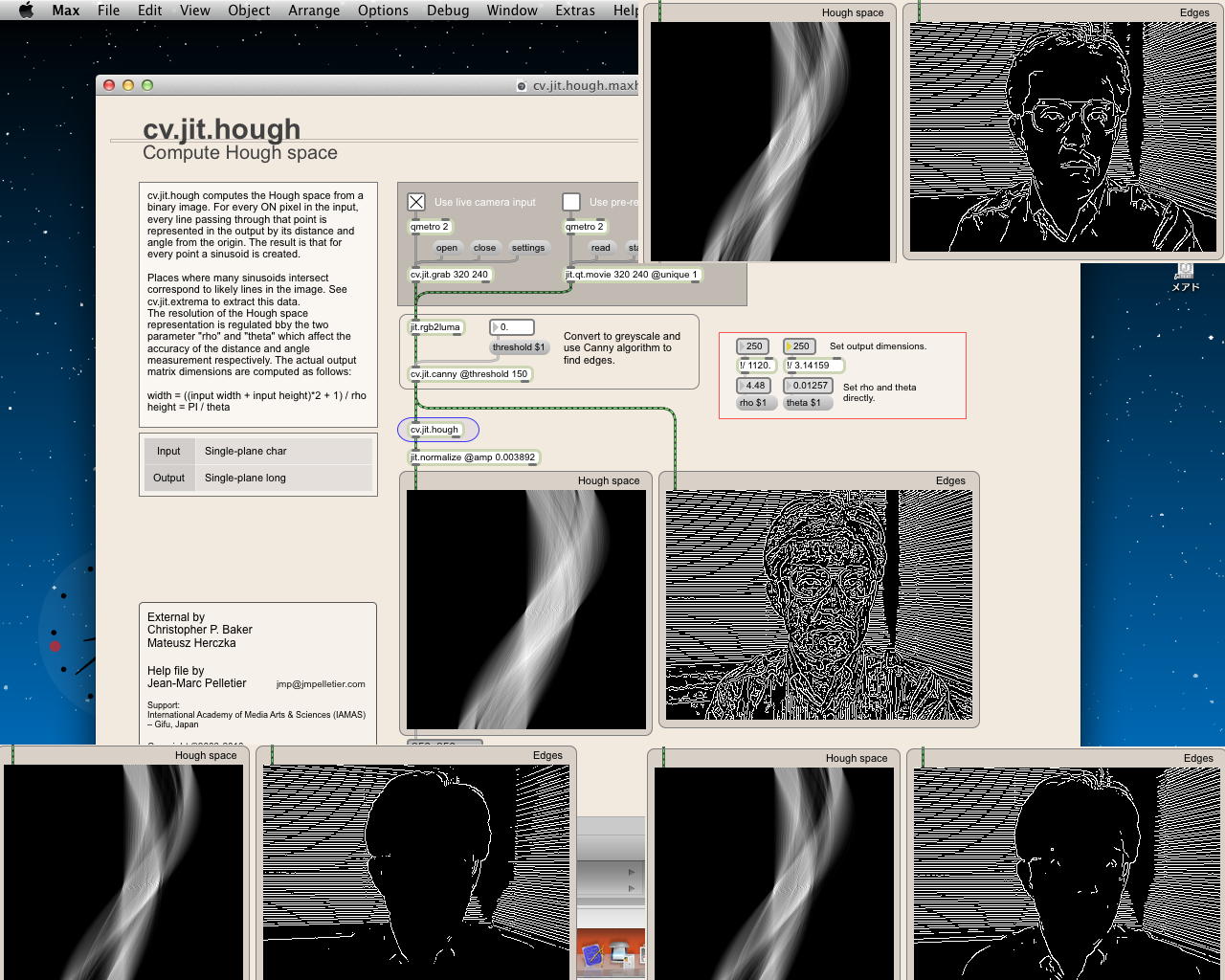Select the qmetro 2 object above cv.jit.grab

point(429,227)
